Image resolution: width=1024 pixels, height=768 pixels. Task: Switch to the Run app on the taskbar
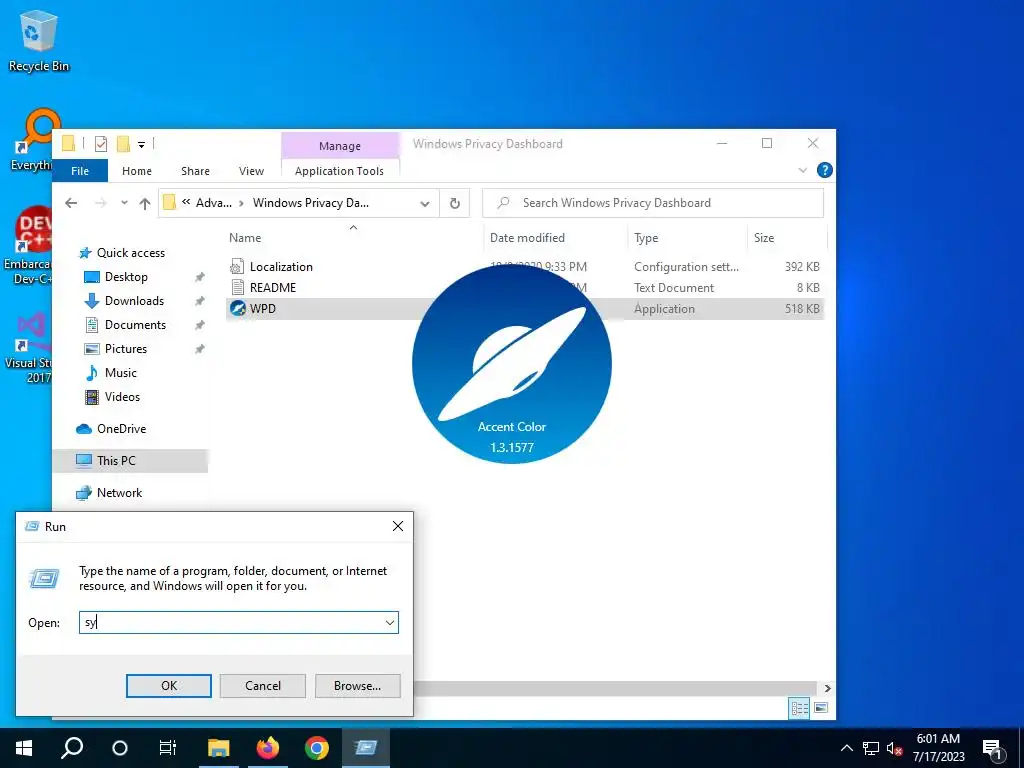pos(366,748)
